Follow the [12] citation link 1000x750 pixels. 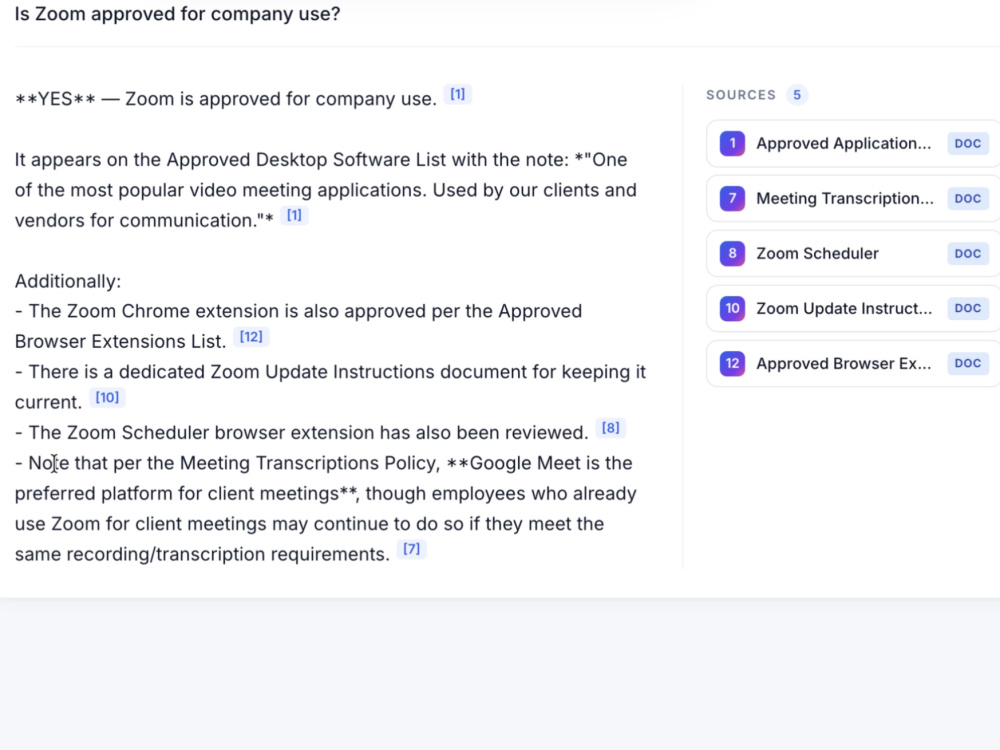251,337
